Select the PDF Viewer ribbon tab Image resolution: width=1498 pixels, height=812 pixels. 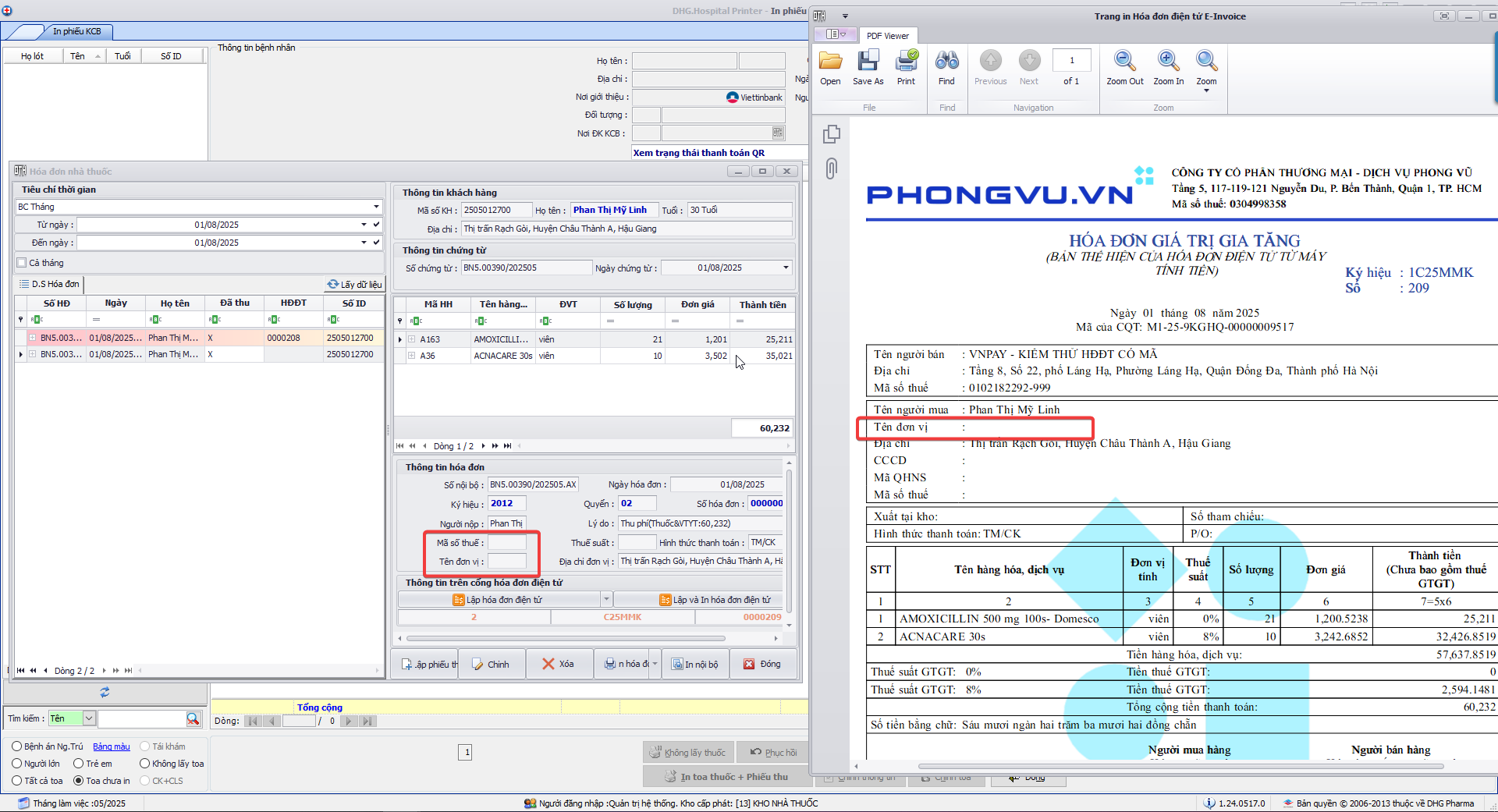click(x=888, y=36)
